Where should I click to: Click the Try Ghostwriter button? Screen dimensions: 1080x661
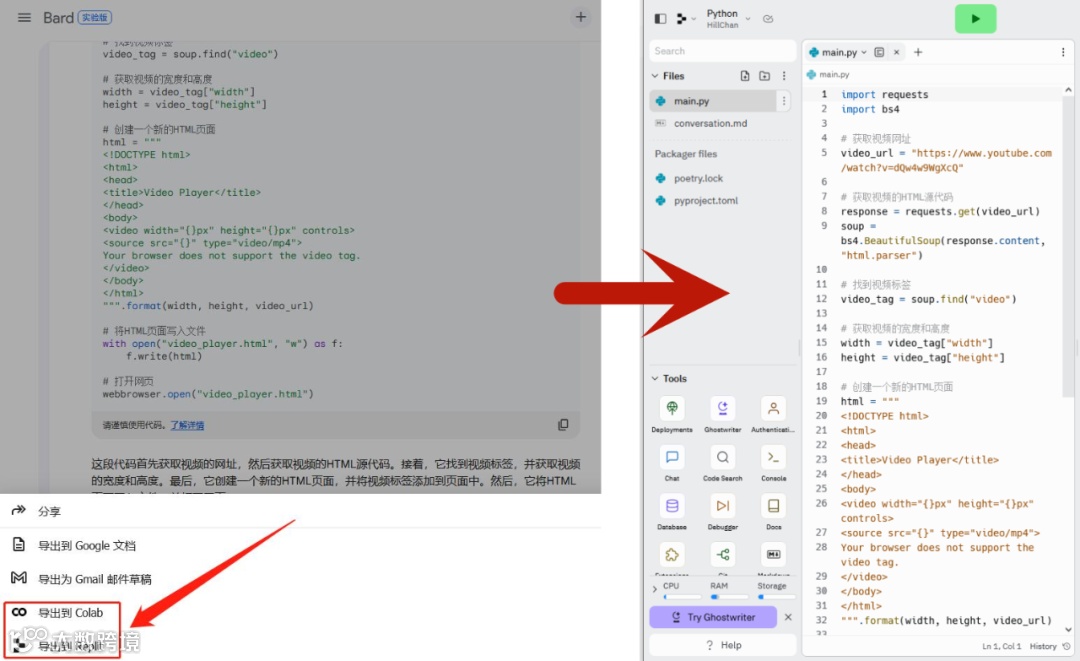(713, 617)
